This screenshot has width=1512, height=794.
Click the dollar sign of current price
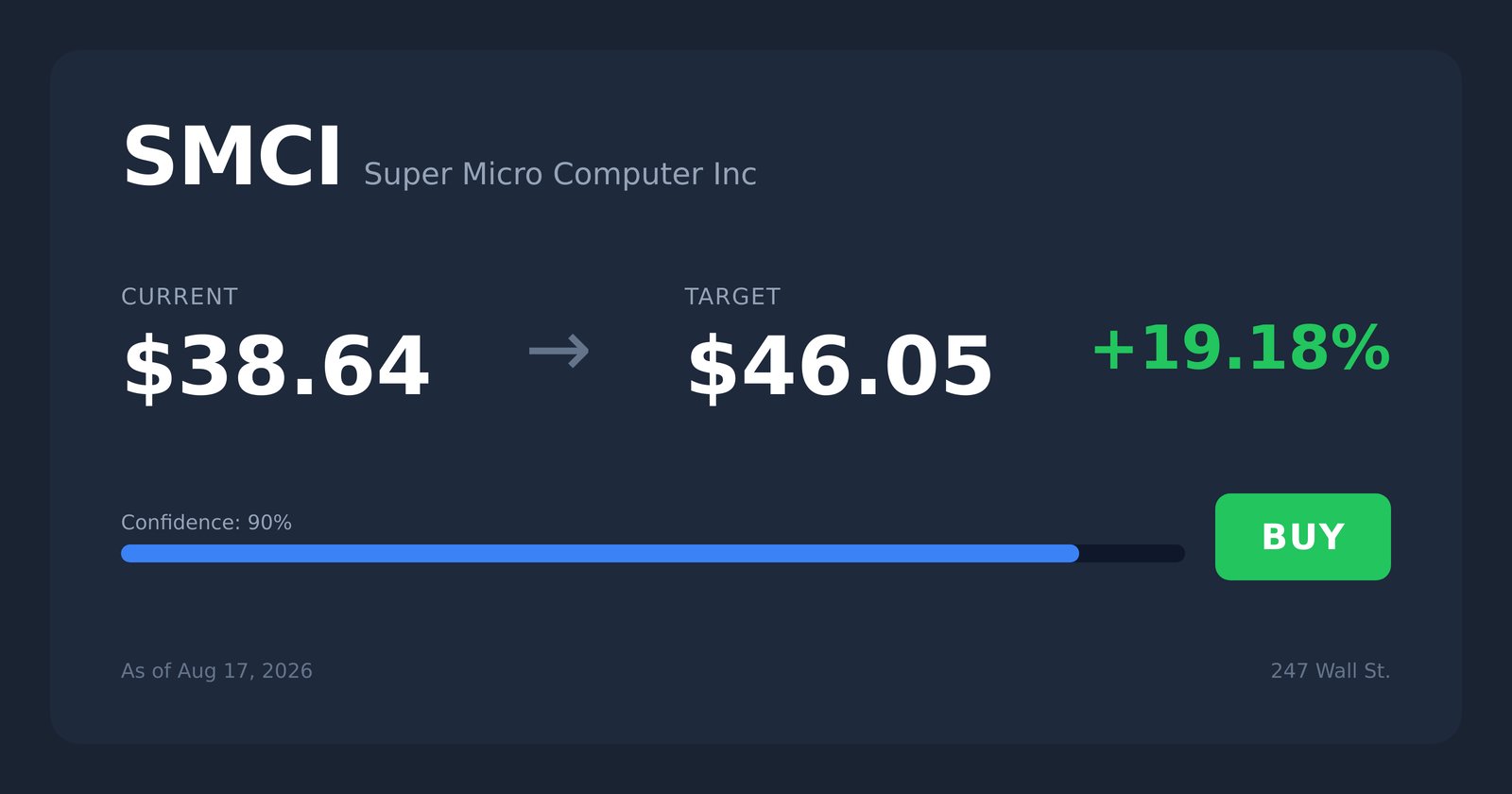(x=148, y=367)
